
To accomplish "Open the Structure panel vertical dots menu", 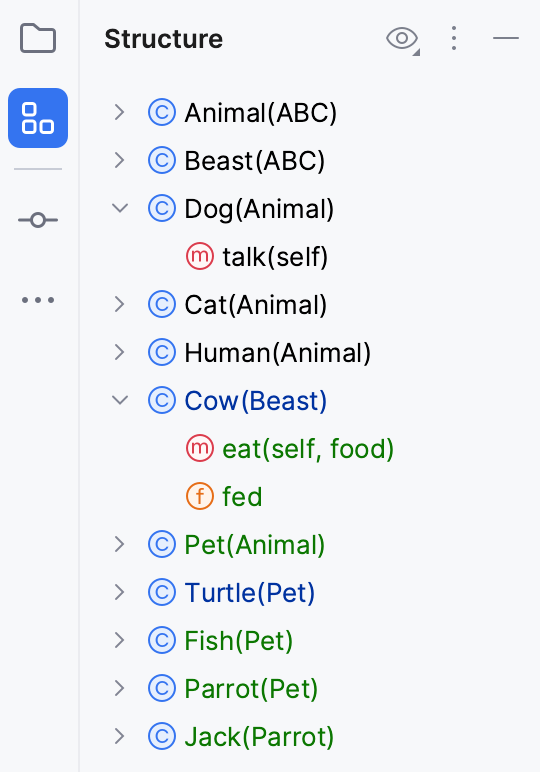I will tap(454, 38).
